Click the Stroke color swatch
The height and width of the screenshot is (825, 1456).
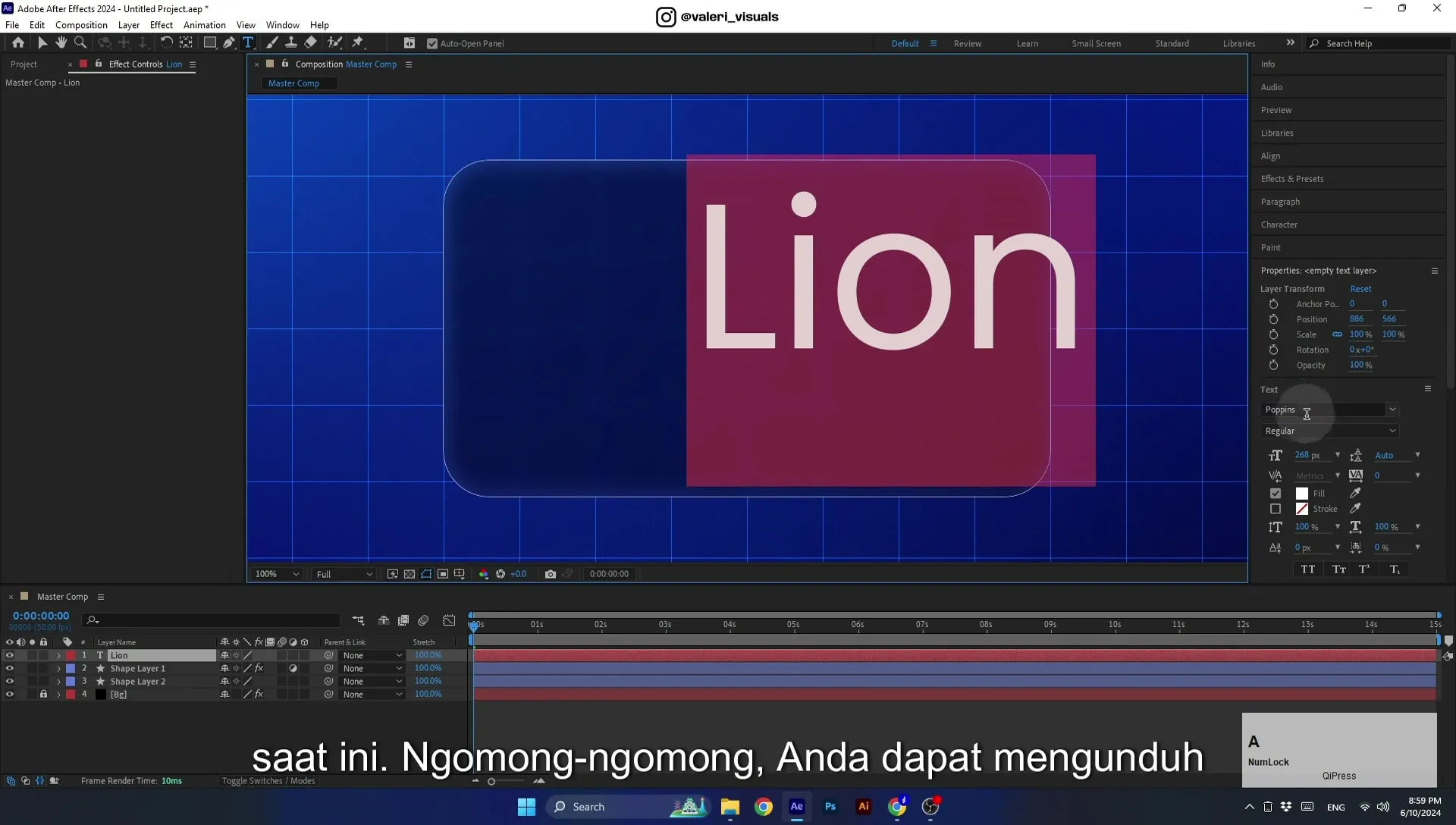click(1302, 509)
